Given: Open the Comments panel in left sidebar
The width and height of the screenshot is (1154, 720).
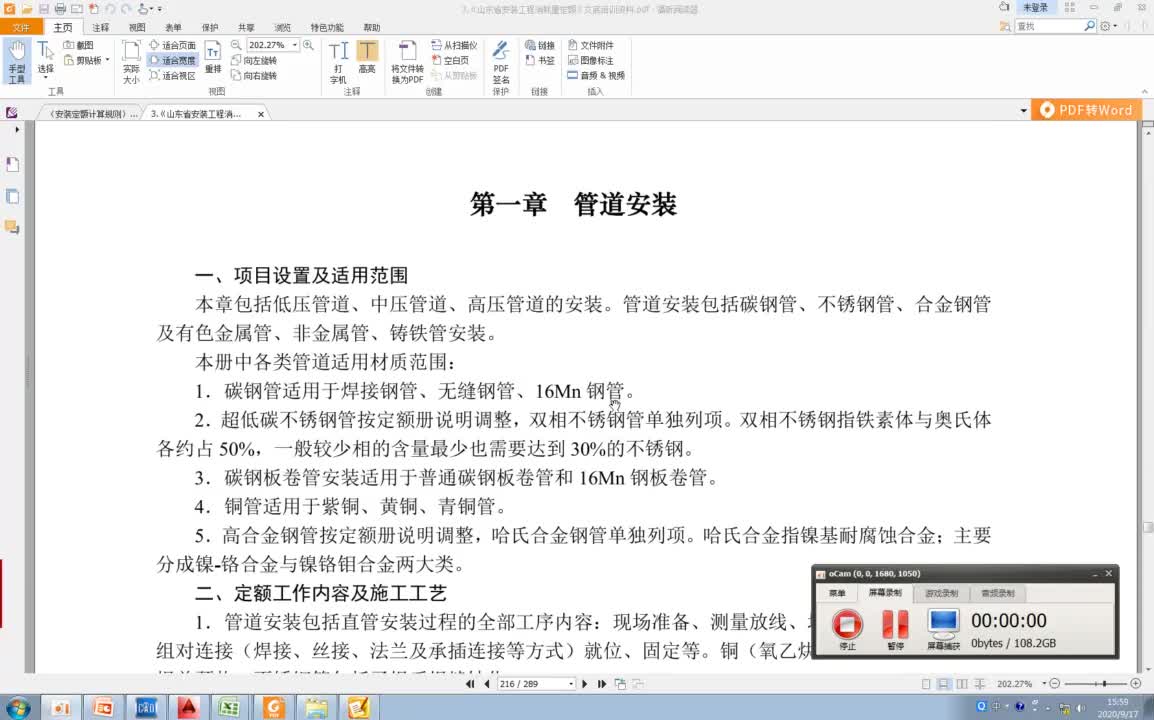Looking at the screenshot, I should point(13,227).
